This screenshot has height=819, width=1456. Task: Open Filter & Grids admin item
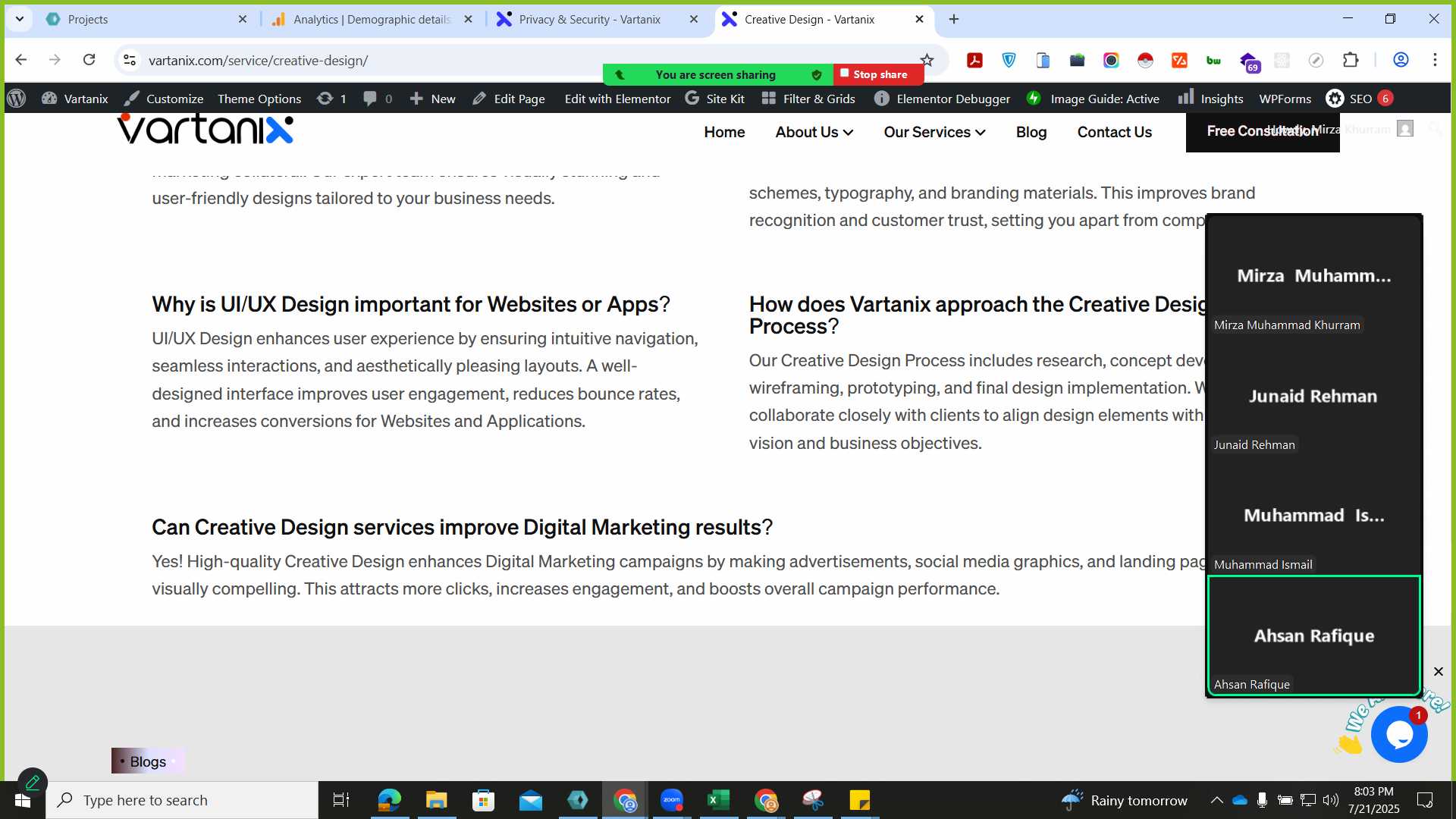[x=808, y=99]
